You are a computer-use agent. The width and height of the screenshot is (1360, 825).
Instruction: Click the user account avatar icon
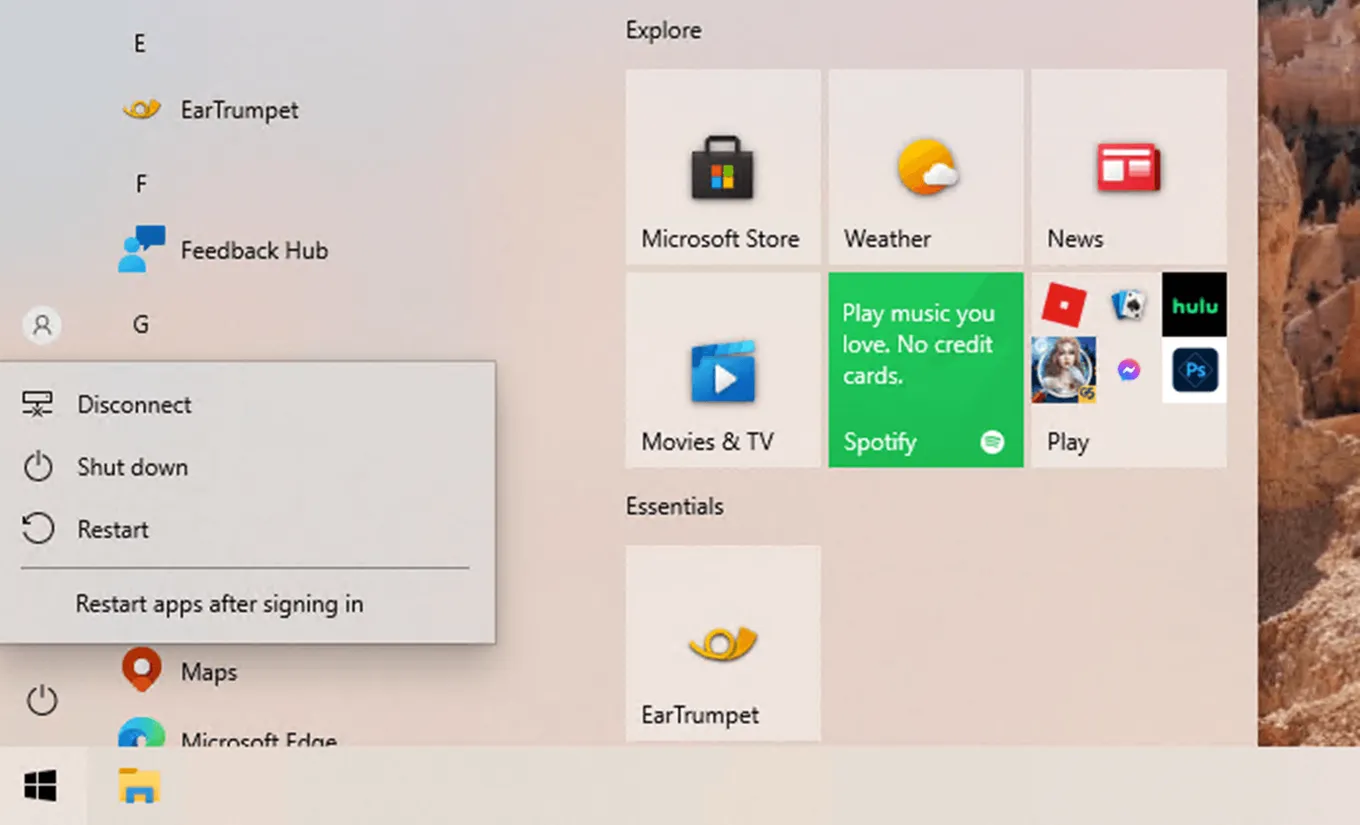click(x=42, y=325)
